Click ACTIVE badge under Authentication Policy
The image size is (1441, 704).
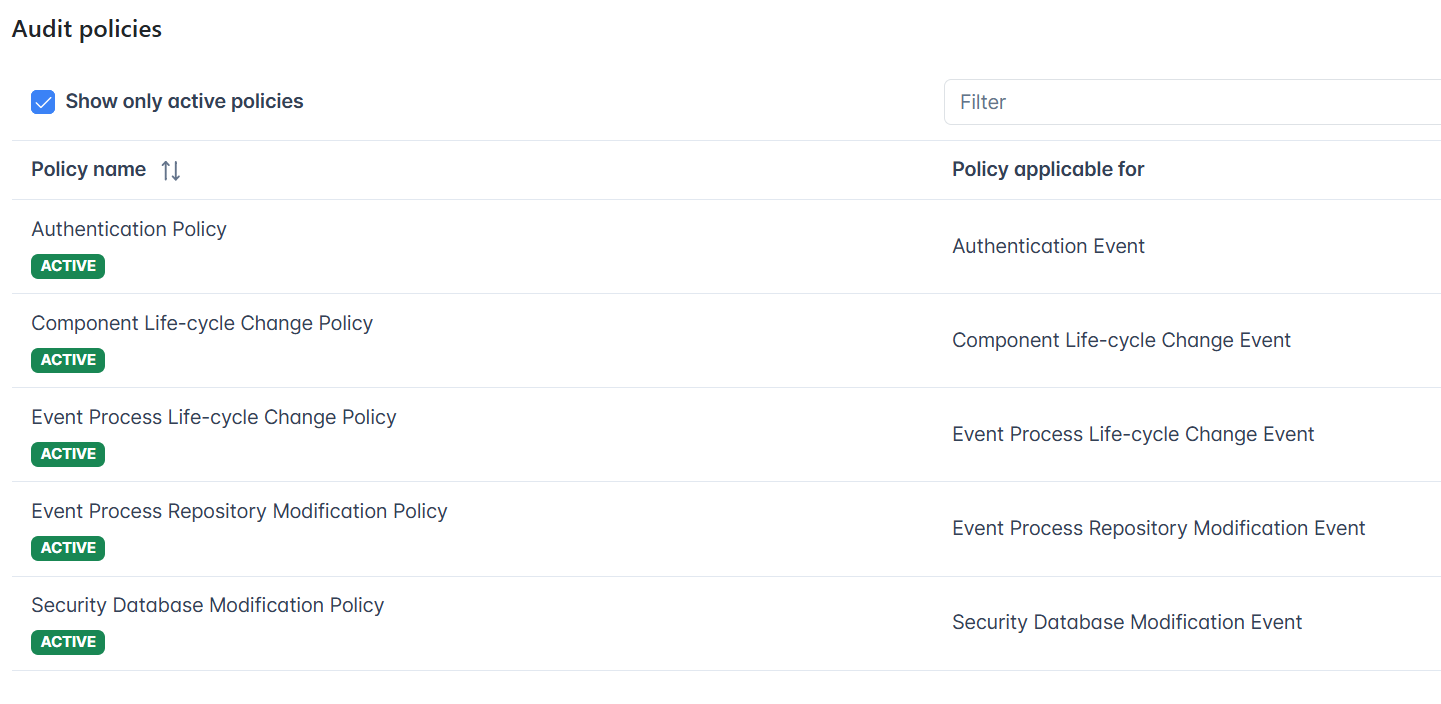[x=68, y=266]
